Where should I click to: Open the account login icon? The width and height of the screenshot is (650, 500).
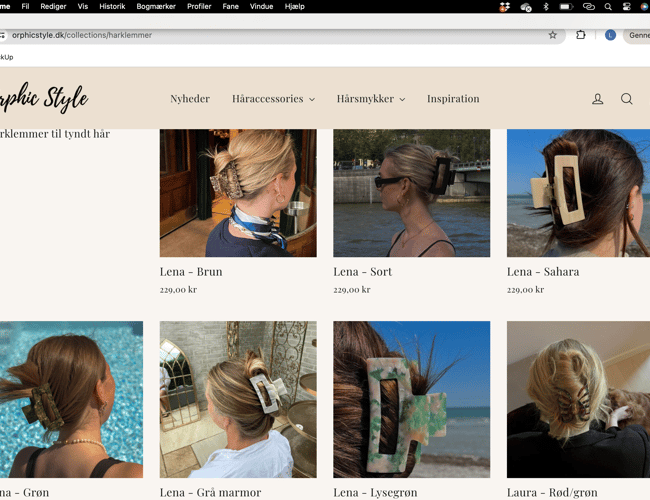tap(597, 99)
